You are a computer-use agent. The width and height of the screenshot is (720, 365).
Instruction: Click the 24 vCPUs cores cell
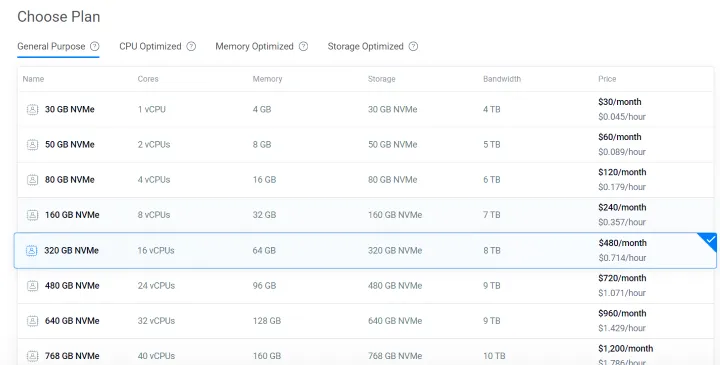(156, 286)
